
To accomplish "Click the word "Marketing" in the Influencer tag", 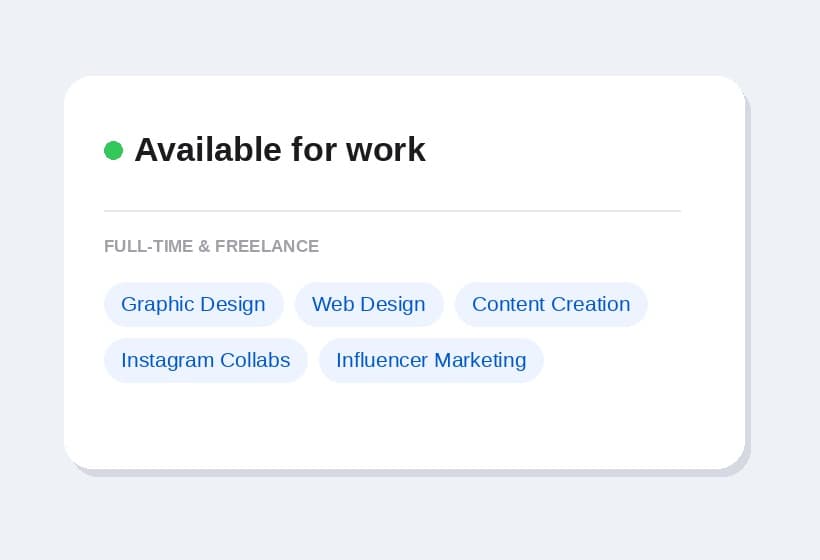I will tap(480, 360).
